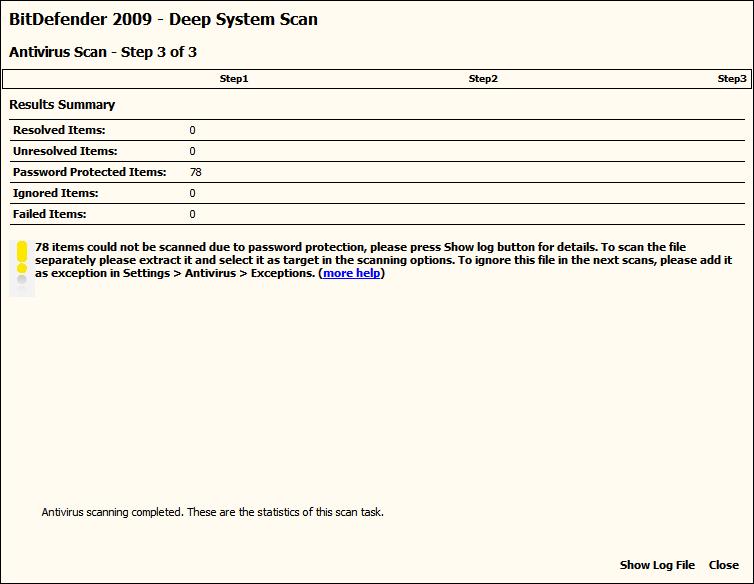Click the Password Protected Items label
754x584 pixels.
pyautogui.click(x=89, y=172)
